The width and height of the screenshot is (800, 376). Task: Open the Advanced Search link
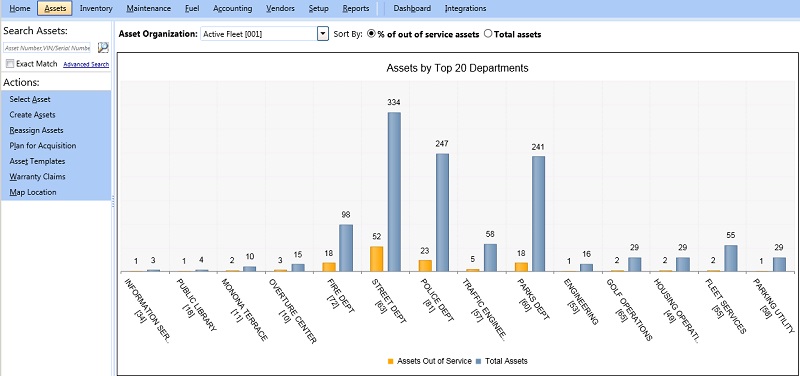pyautogui.click(x=86, y=64)
